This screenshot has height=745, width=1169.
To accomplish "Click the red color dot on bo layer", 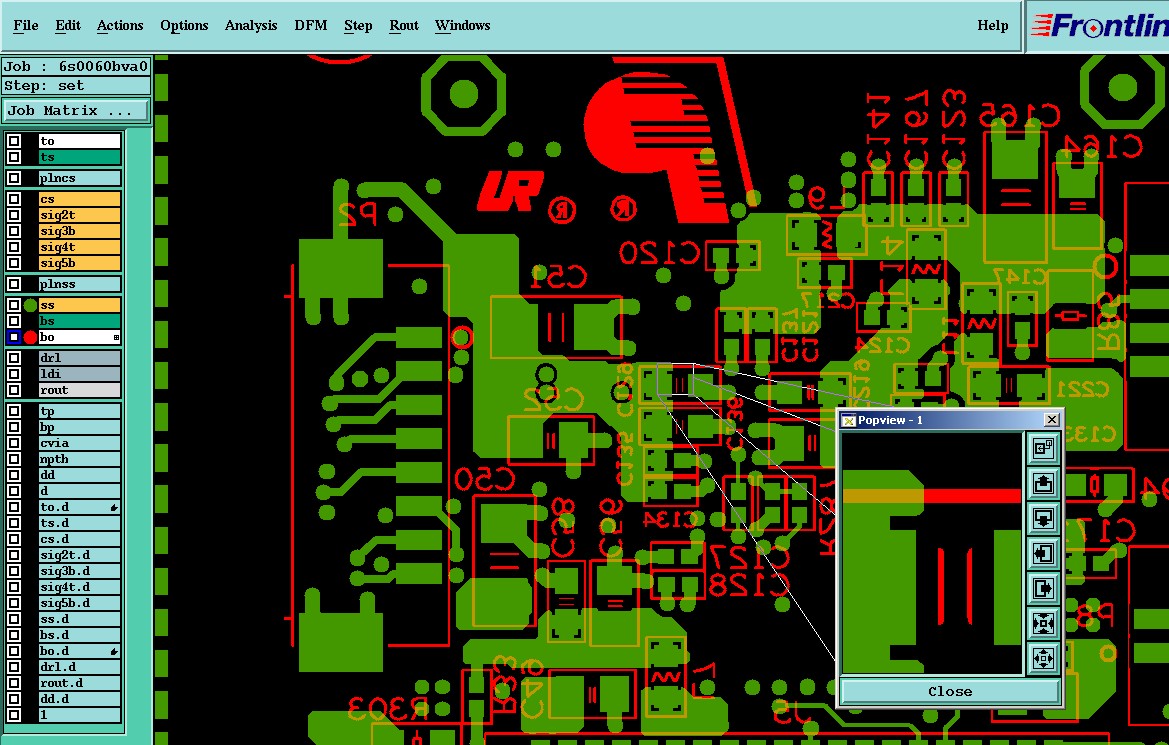I will click(x=30, y=337).
